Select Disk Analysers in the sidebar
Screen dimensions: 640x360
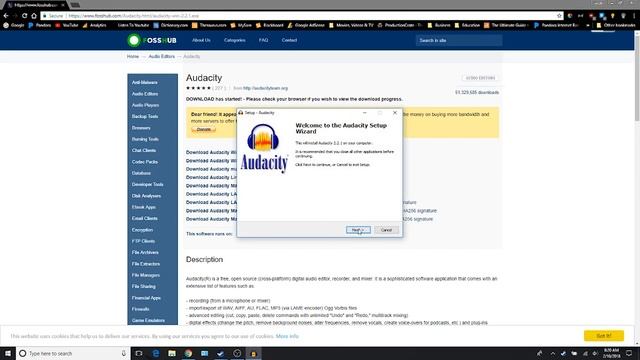pyautogui.click(x=146, y=196)
